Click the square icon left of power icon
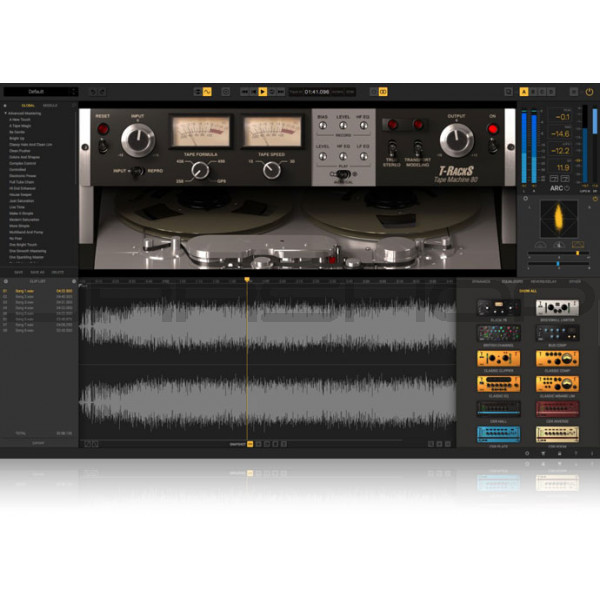 [574, 92]
